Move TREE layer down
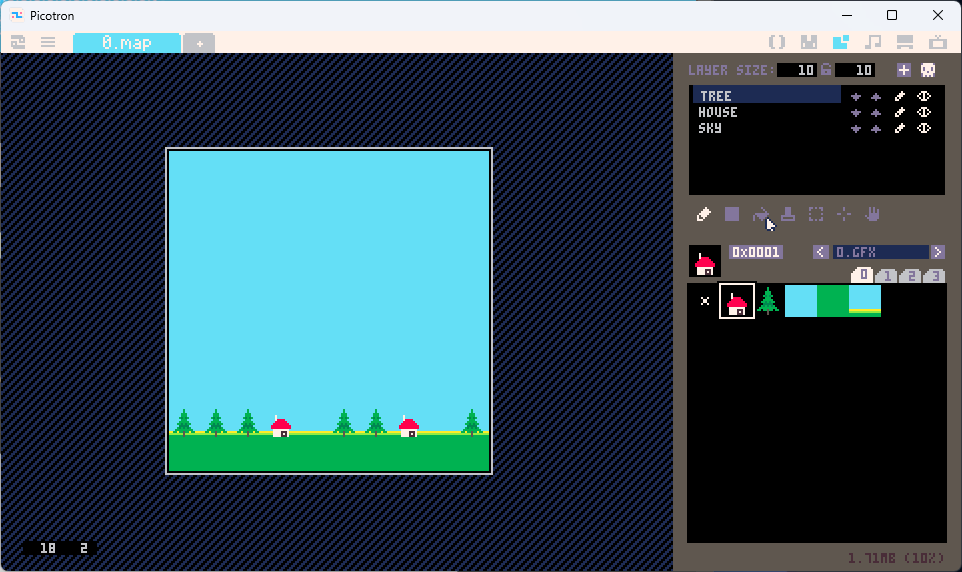This screenshot has width=962, height=572. click(x=856, y=97)
